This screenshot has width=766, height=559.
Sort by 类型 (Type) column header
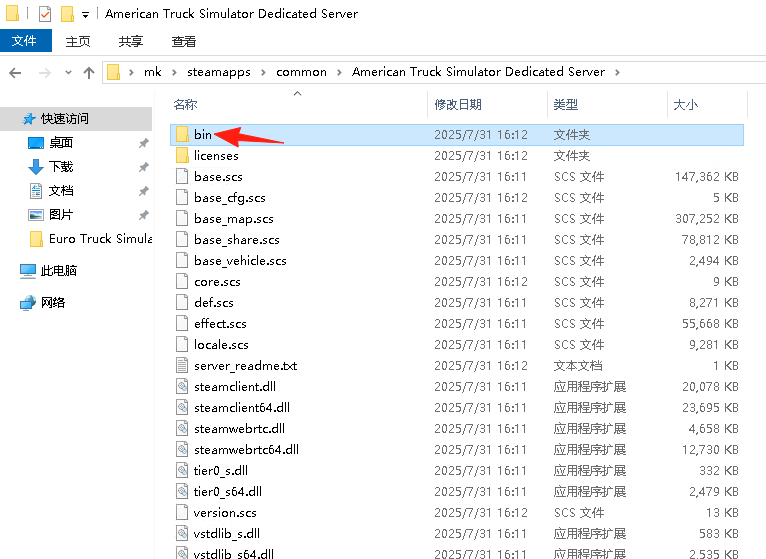[566, 105]
